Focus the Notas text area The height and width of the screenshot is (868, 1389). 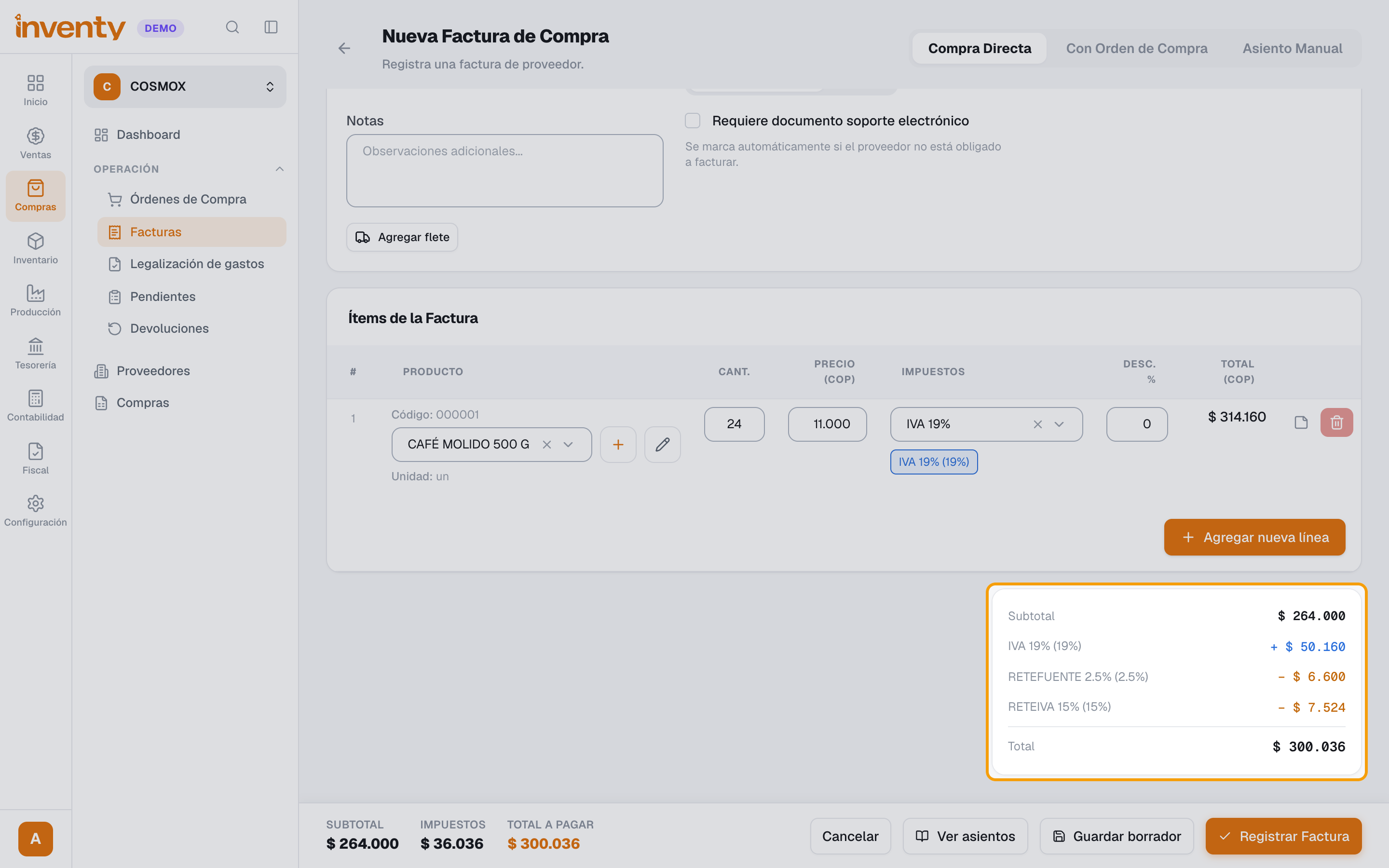504,171
